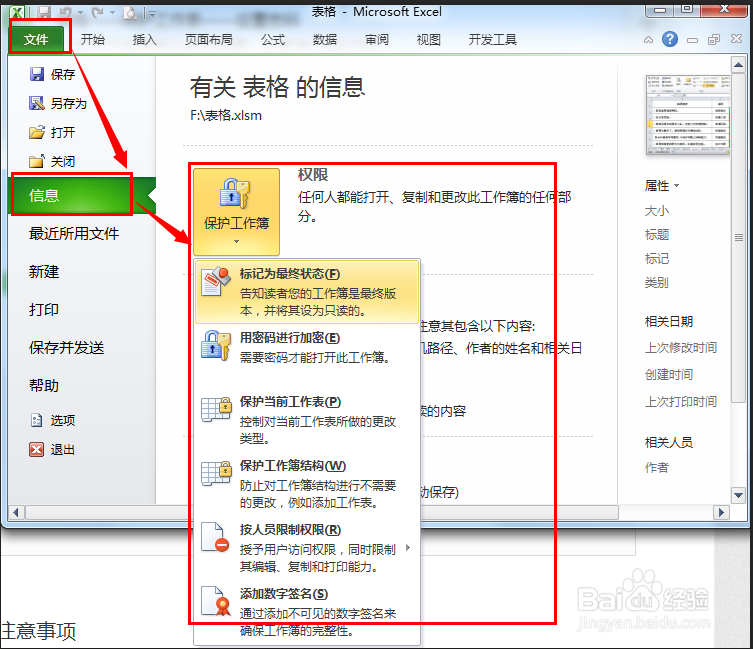Open the Protect Workbook (保护工作簿) dropdown button
Screen dimensions: 753x649
click(236, 212)
